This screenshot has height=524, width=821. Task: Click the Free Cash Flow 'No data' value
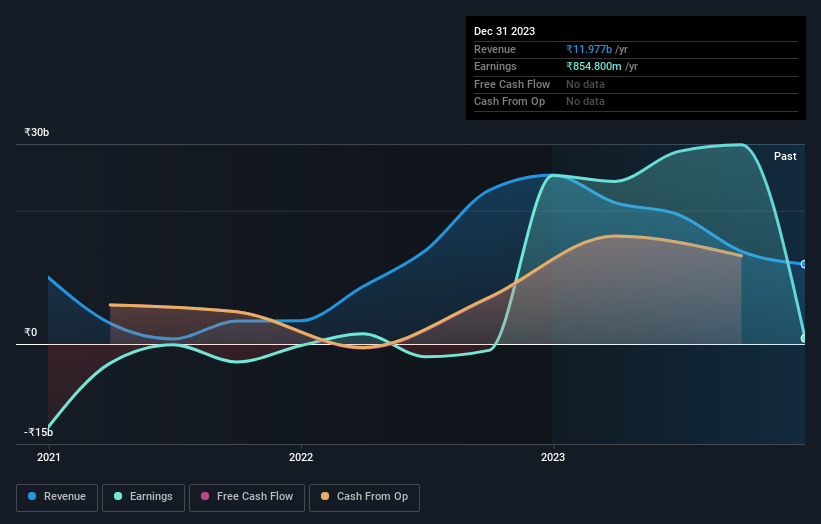[585, 84]
